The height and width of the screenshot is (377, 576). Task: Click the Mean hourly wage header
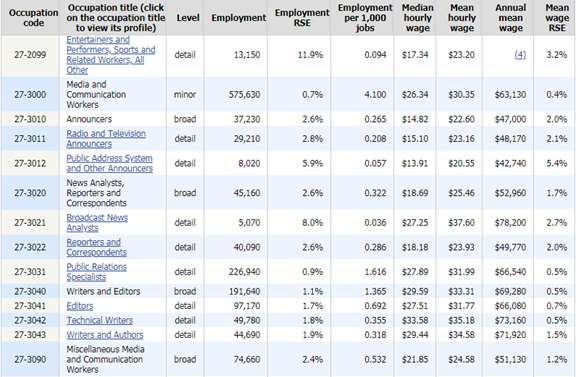(462, 18)
